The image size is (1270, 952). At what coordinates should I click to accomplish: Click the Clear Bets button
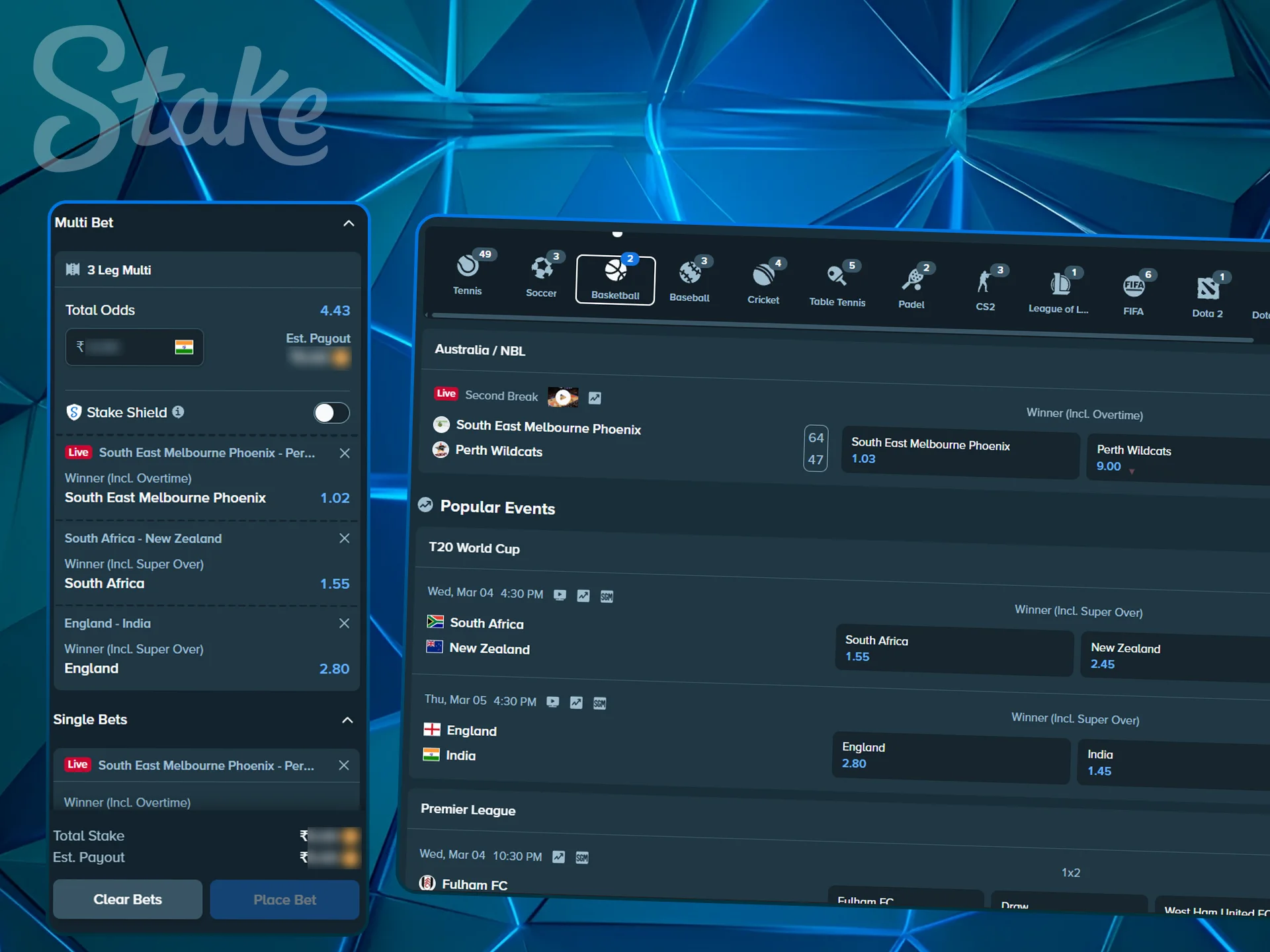click(128, 899)
